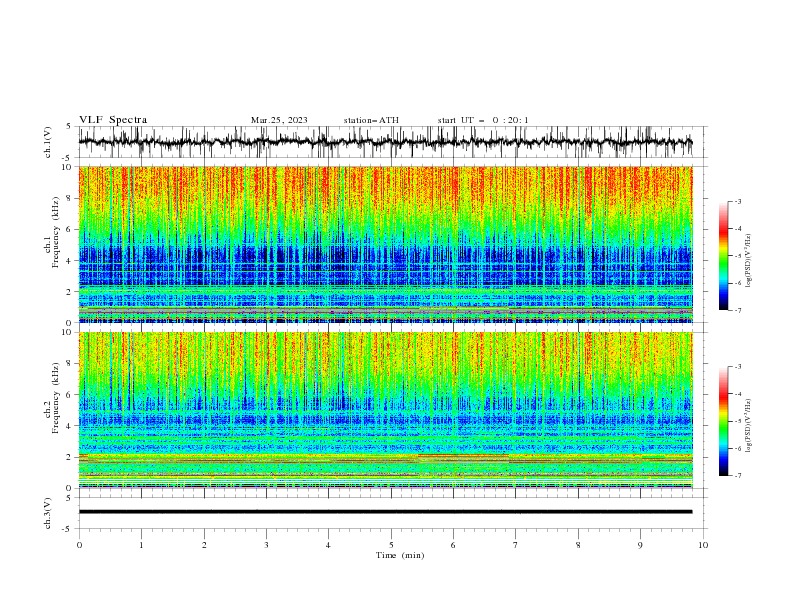792x612 pixels.
Task: Click the time axis tick label "8"
Action: [578, 545]
